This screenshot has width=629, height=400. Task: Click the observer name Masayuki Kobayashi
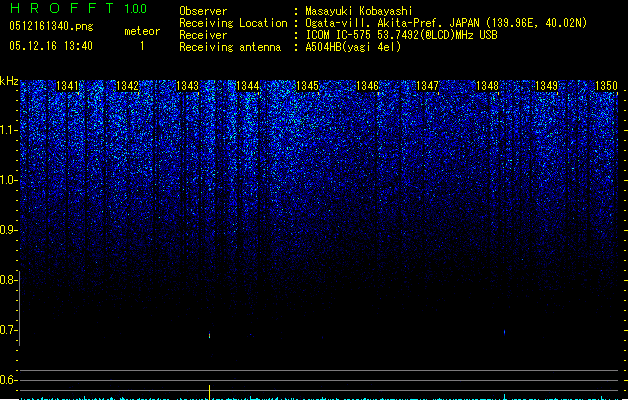(359, 11)
